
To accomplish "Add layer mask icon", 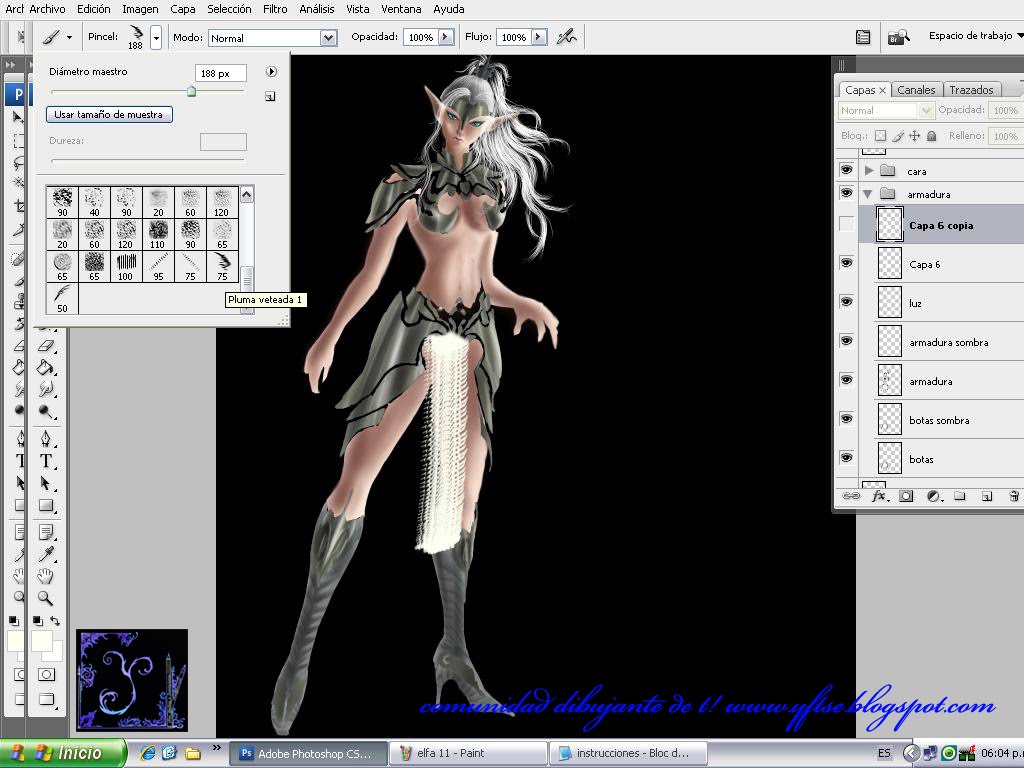I will click(x=906, y=496).
